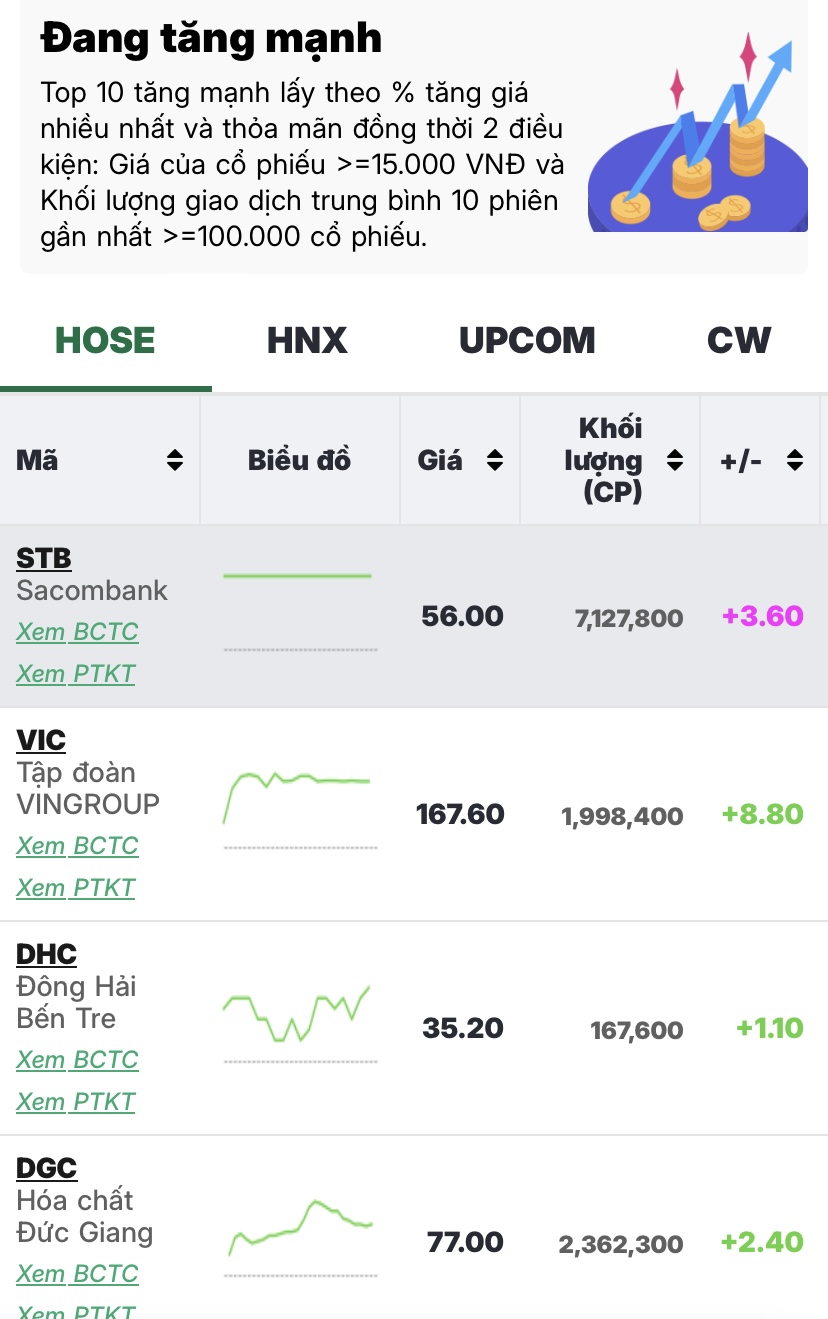Open the DGC price mini chart
The height and width of the screenshot is (1319, 828).
[x=299, y=1238]
